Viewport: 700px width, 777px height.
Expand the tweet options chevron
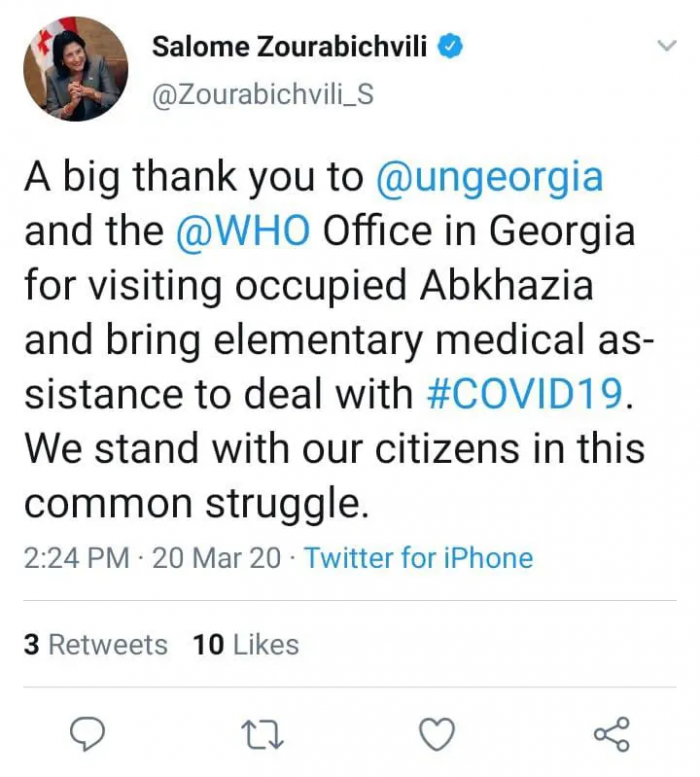coord(666,47)
